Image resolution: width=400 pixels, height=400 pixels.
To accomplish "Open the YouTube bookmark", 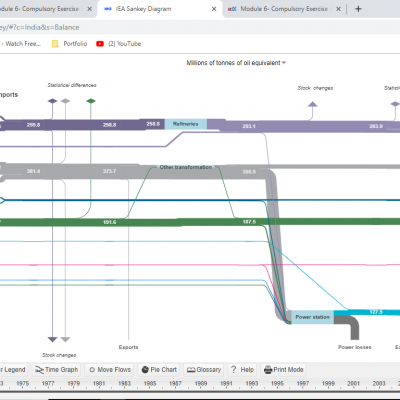I will (119, 44).
